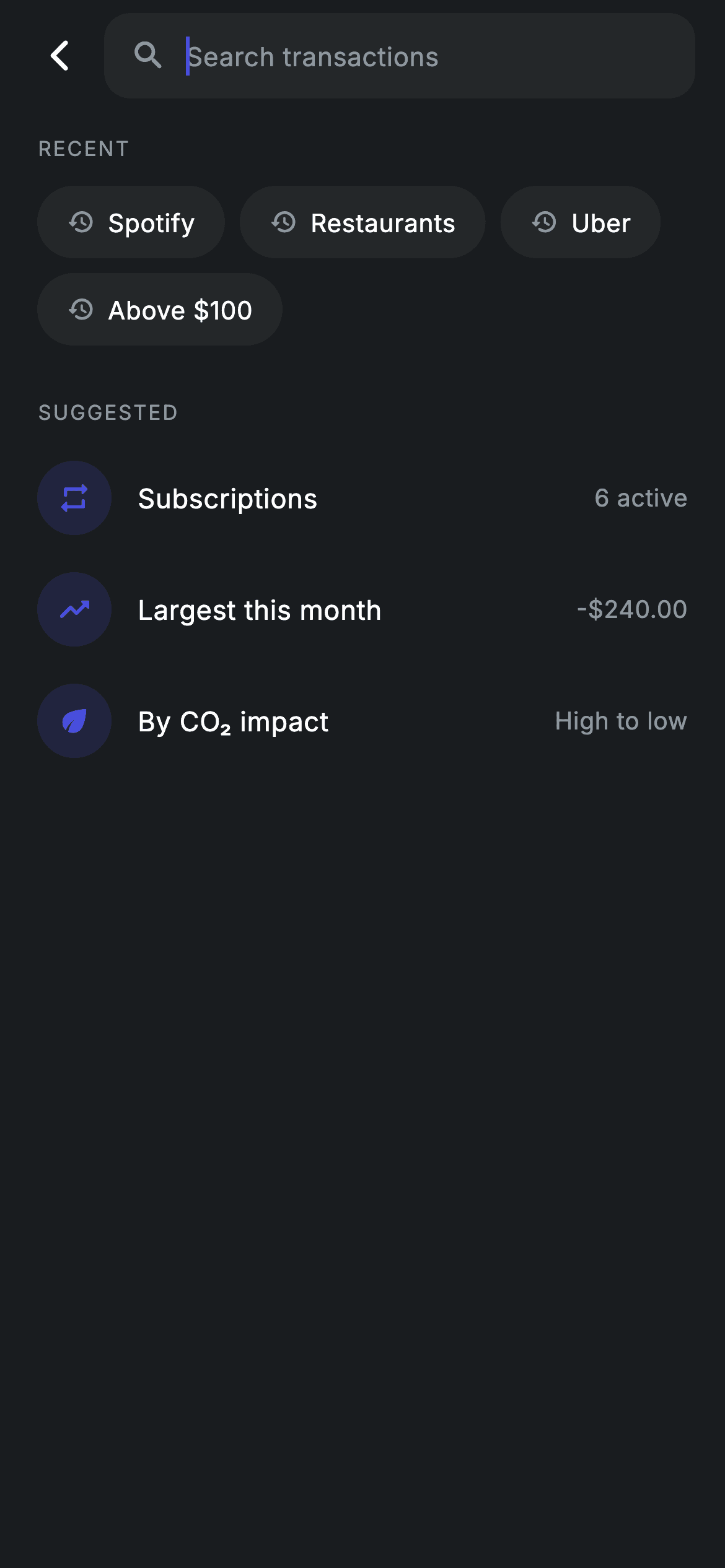Image resolution: width=725 pixels, height=1568 pixels.
Task: Focus the Search transactions field
Action: coord(400,56)
